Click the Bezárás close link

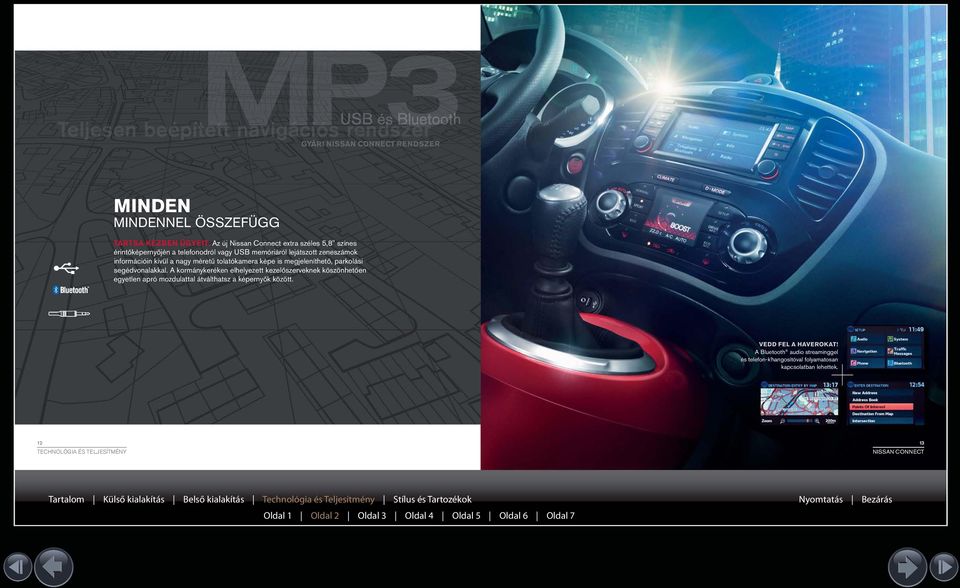(x=877, y=499)
